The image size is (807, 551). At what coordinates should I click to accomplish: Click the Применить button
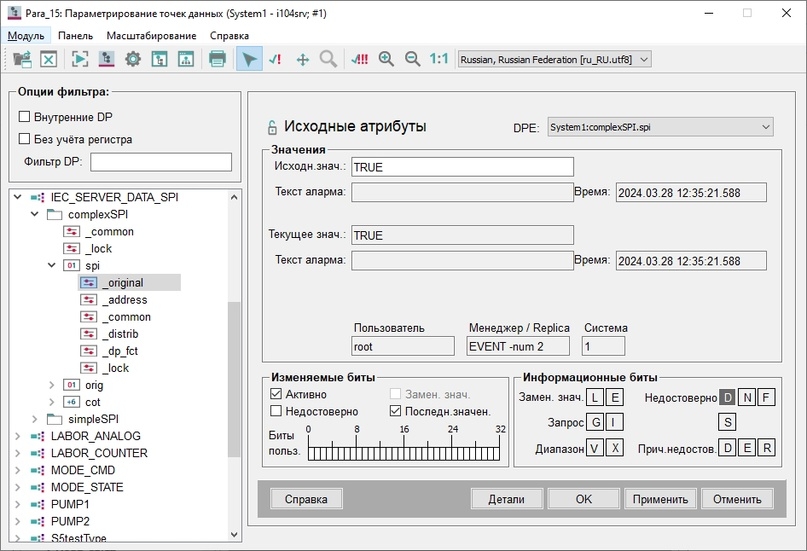click(x=660, y=499)
